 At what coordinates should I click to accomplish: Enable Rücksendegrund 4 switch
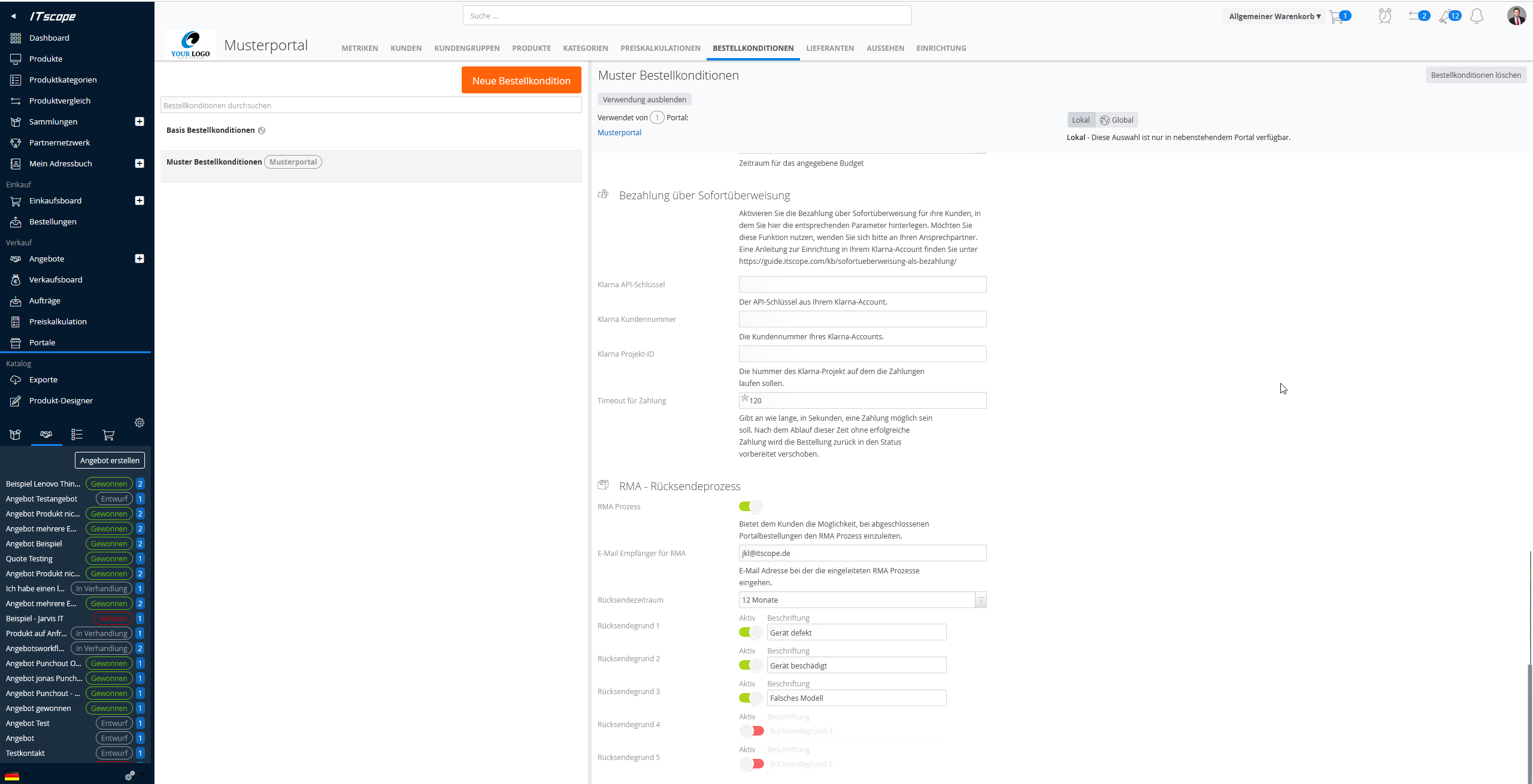click(752, 731)
